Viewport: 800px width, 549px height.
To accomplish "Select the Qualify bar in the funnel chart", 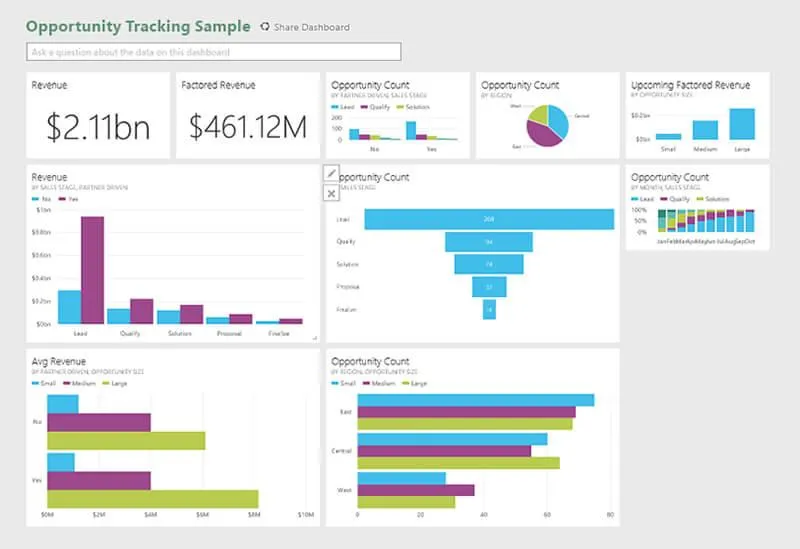I will tap(489, 242).
